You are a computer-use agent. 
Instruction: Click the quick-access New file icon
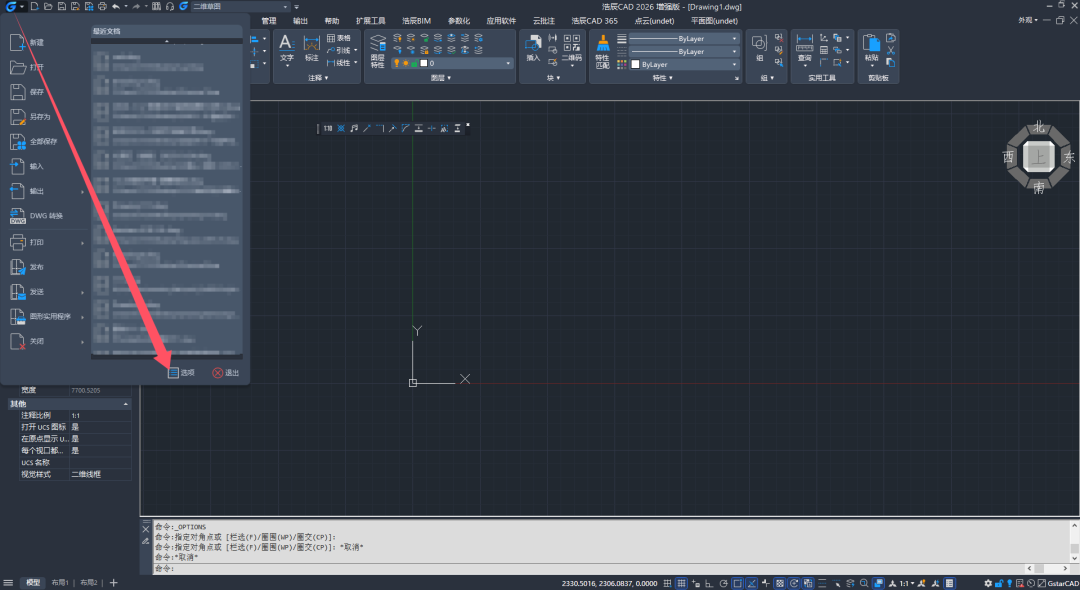pos(34,6)
